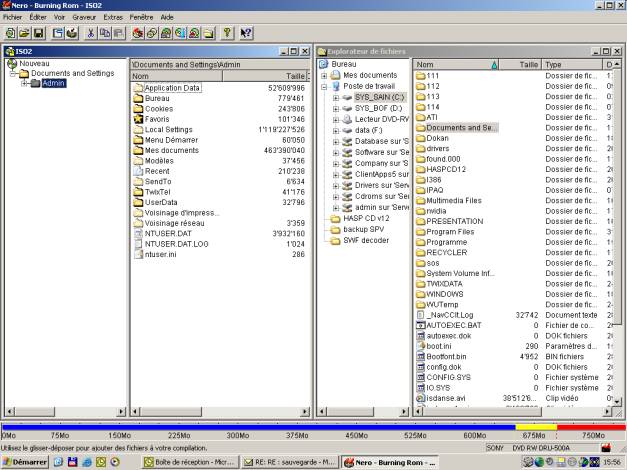
Task: Open the file browser toolbar folder icon
Action: coord(209,33)
